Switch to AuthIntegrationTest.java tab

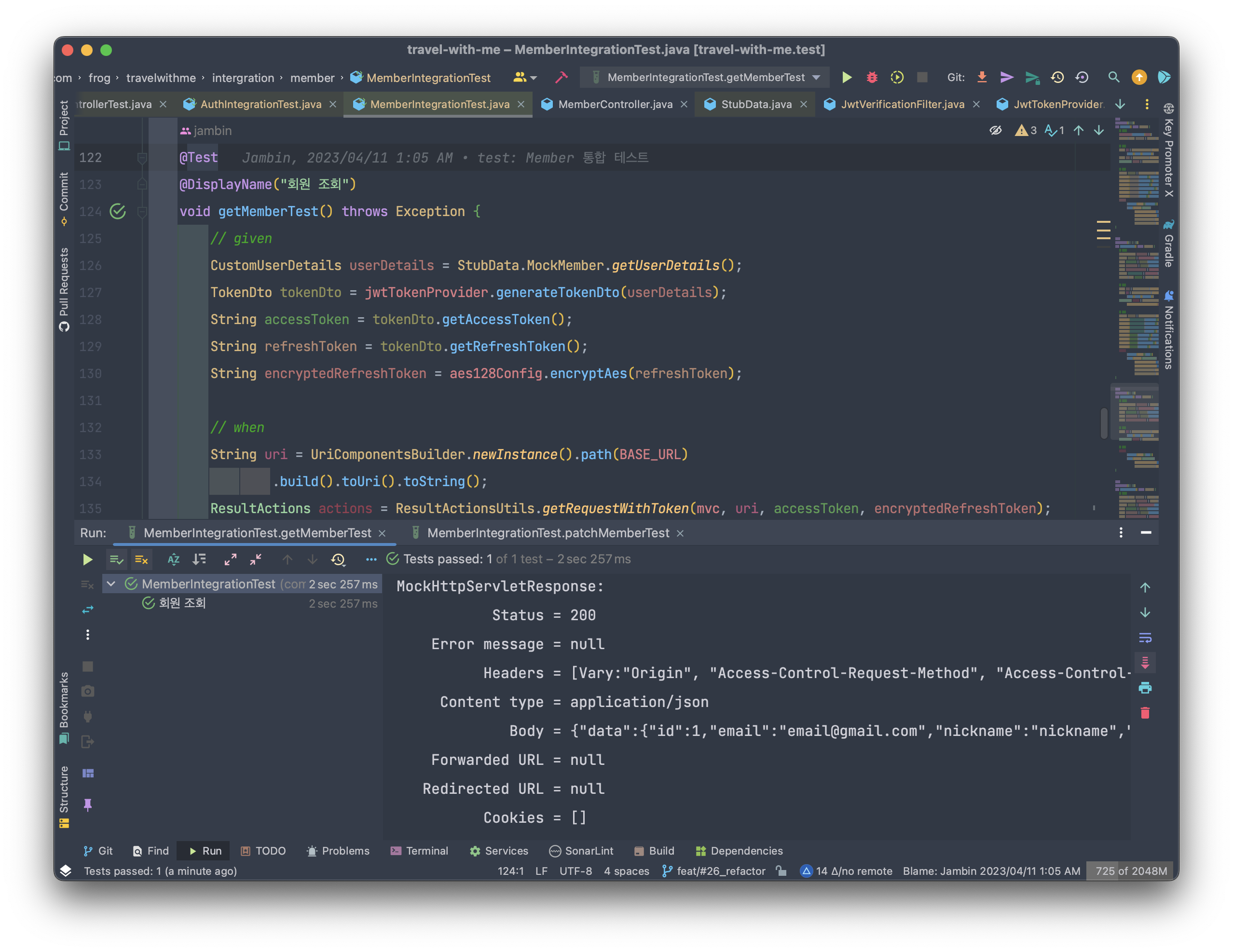coord(260,104)
